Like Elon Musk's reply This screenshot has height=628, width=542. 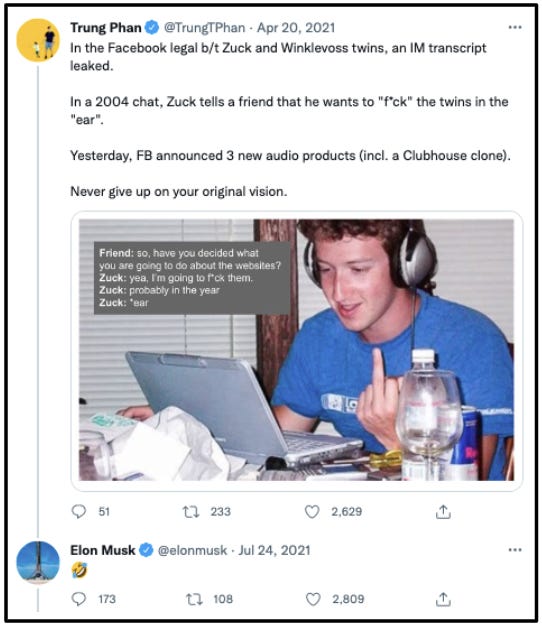click(313, 599)
